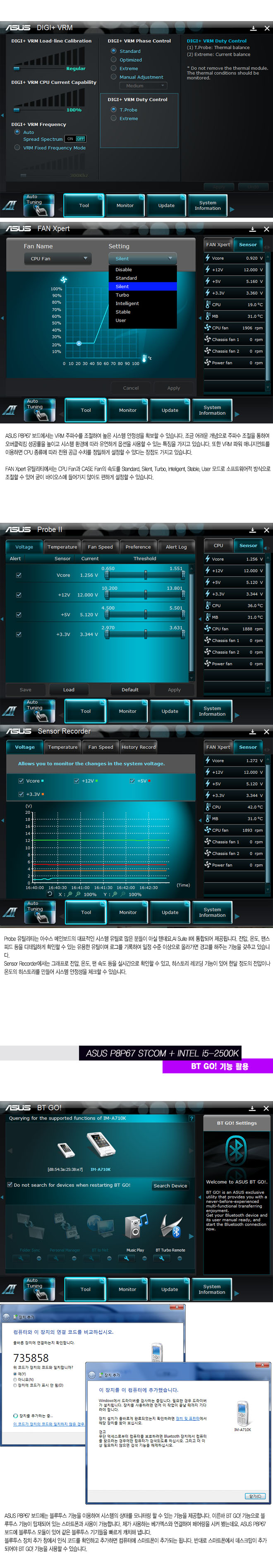The image size is (273, 1568).
Task: Click Monitor button in FAN Xpert window
Action: [128, 410]
